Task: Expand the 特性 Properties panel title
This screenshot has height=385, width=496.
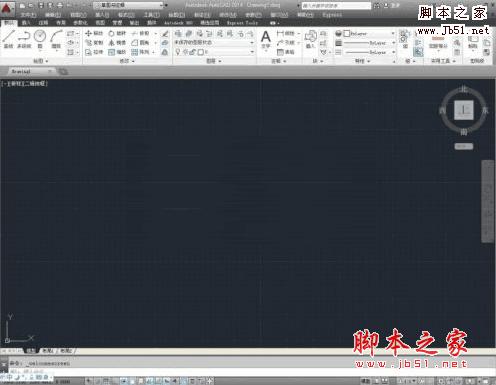Action: pyautogui.click(x=362, y=61)
